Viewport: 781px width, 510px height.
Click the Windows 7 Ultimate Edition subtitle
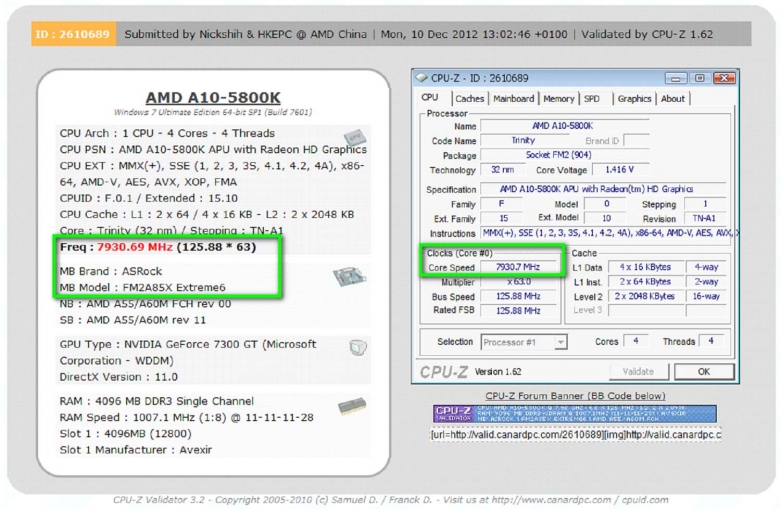[213, 112]
